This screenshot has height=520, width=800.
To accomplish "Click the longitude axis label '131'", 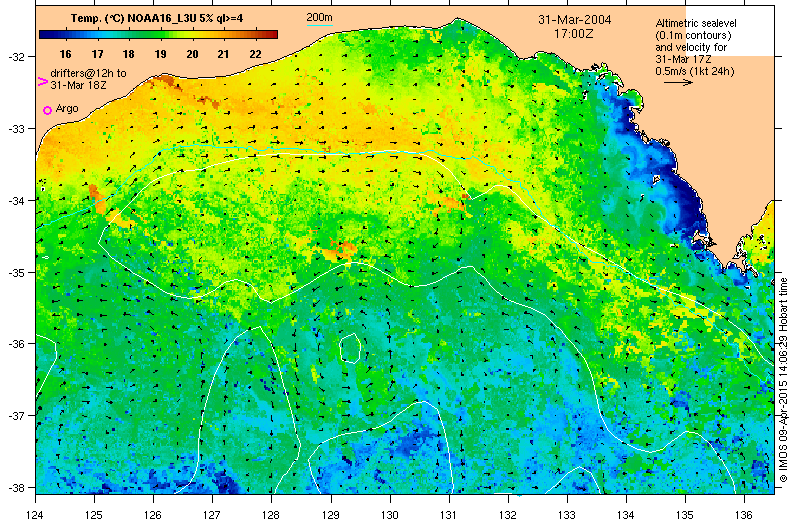I will pyautogui.click(x=448, y=514).
